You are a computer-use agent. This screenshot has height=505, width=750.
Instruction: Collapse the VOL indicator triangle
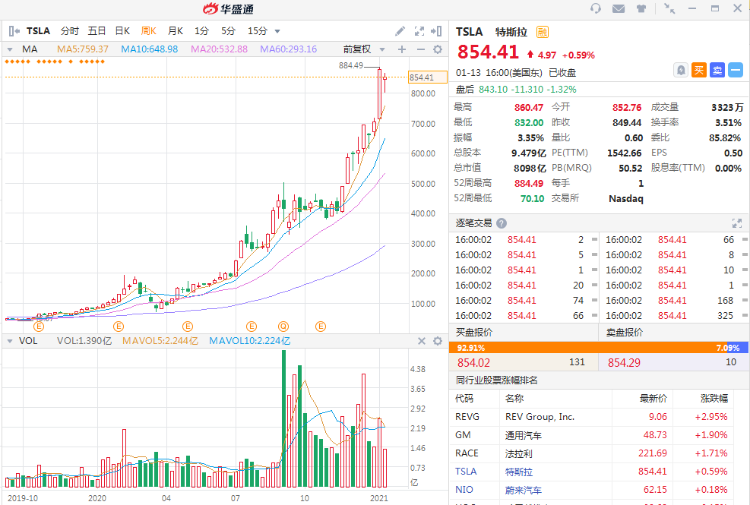coord(10,341)
